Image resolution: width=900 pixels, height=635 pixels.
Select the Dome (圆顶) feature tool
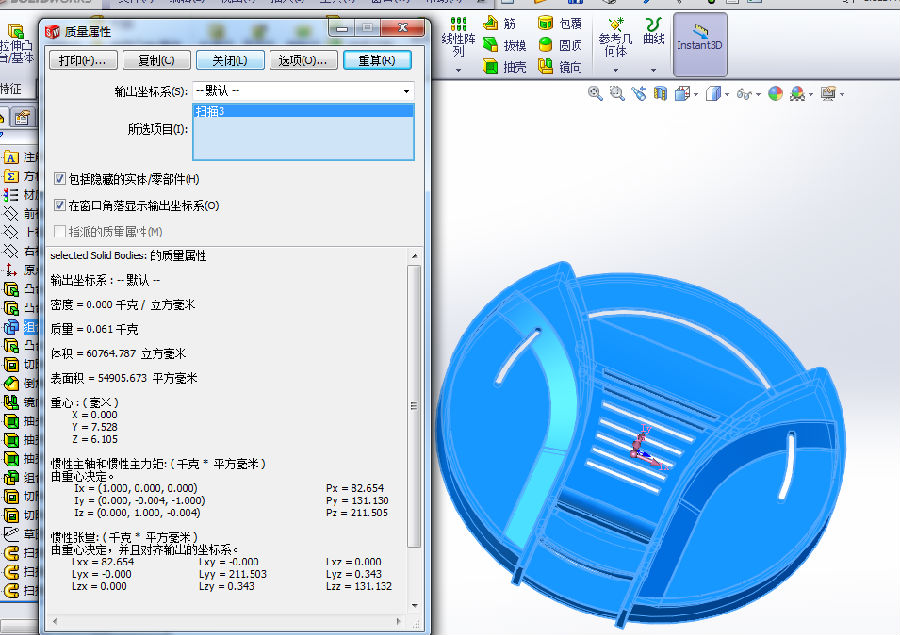click(x=546, y=45)
